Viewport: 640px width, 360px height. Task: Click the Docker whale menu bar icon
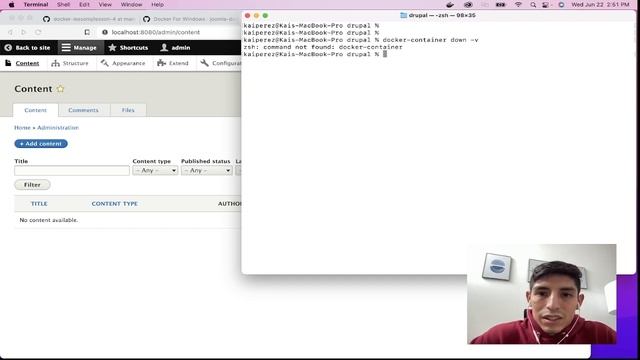pyautogui.click(x=450, y=5)
